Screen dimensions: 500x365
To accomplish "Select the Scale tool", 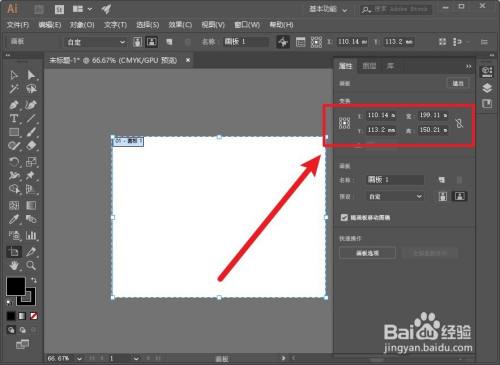I will 31,162.
